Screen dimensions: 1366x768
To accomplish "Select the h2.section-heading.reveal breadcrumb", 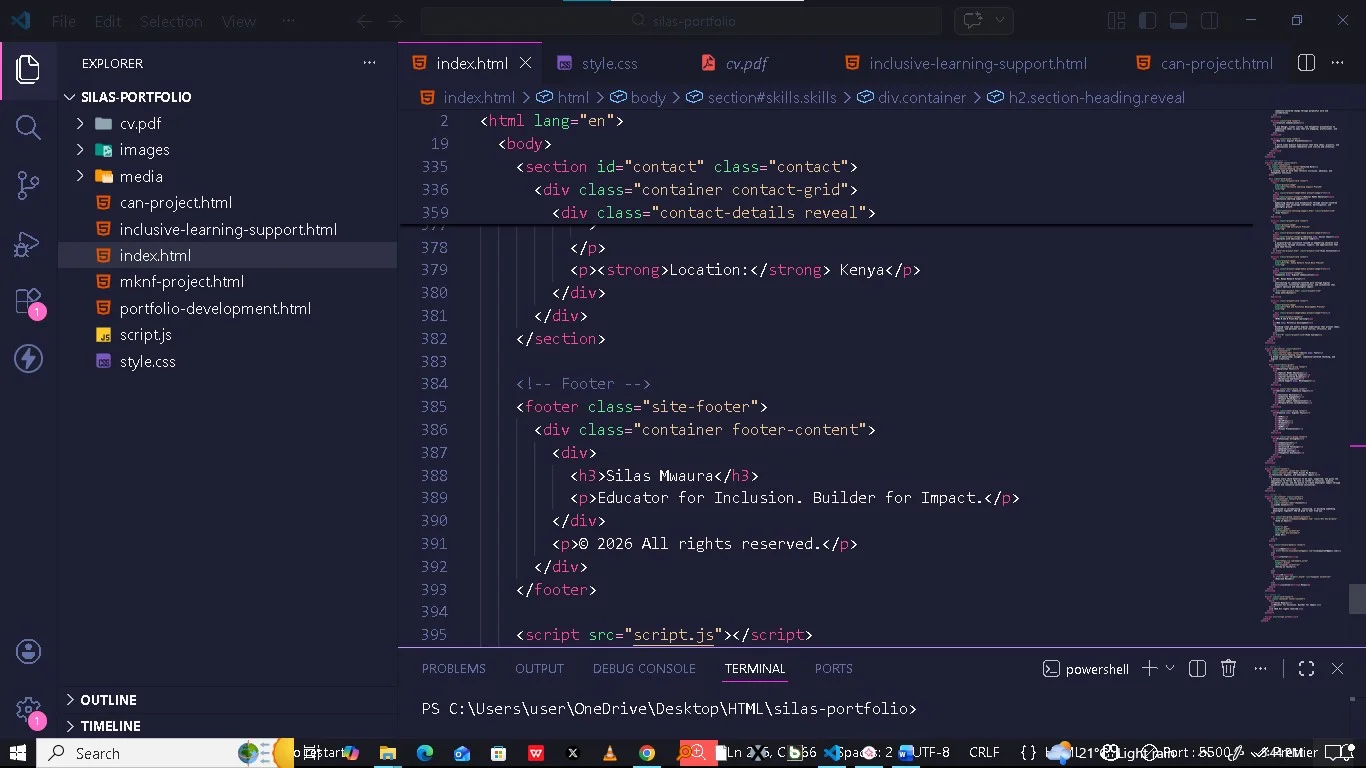I will (1096, 97).
